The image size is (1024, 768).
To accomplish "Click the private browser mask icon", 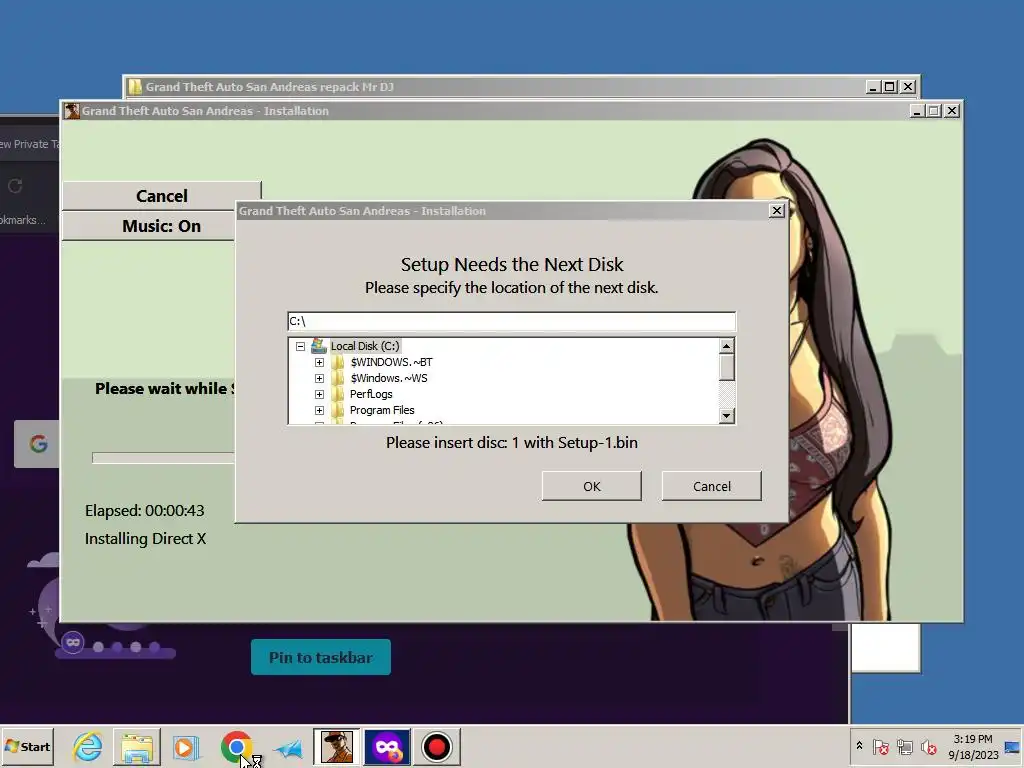I will [73, 643].
